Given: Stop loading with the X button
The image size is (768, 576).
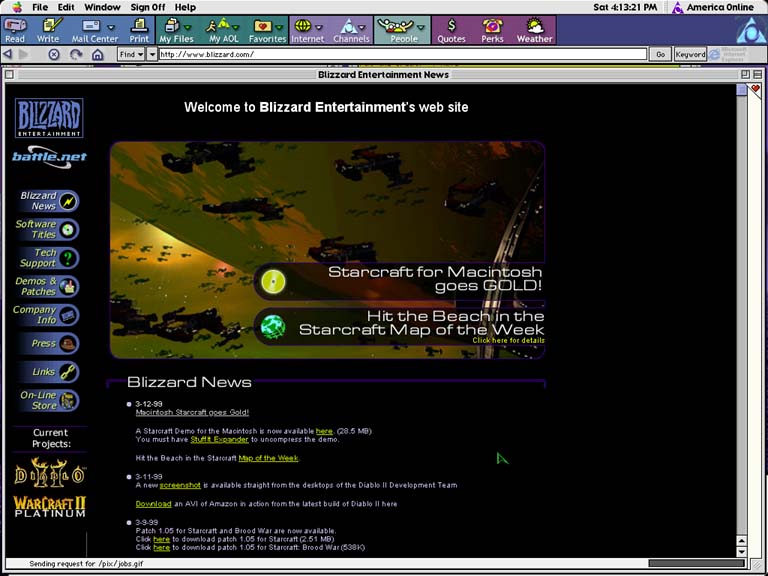Looking at the screenshot, I should tap(53, 54).
